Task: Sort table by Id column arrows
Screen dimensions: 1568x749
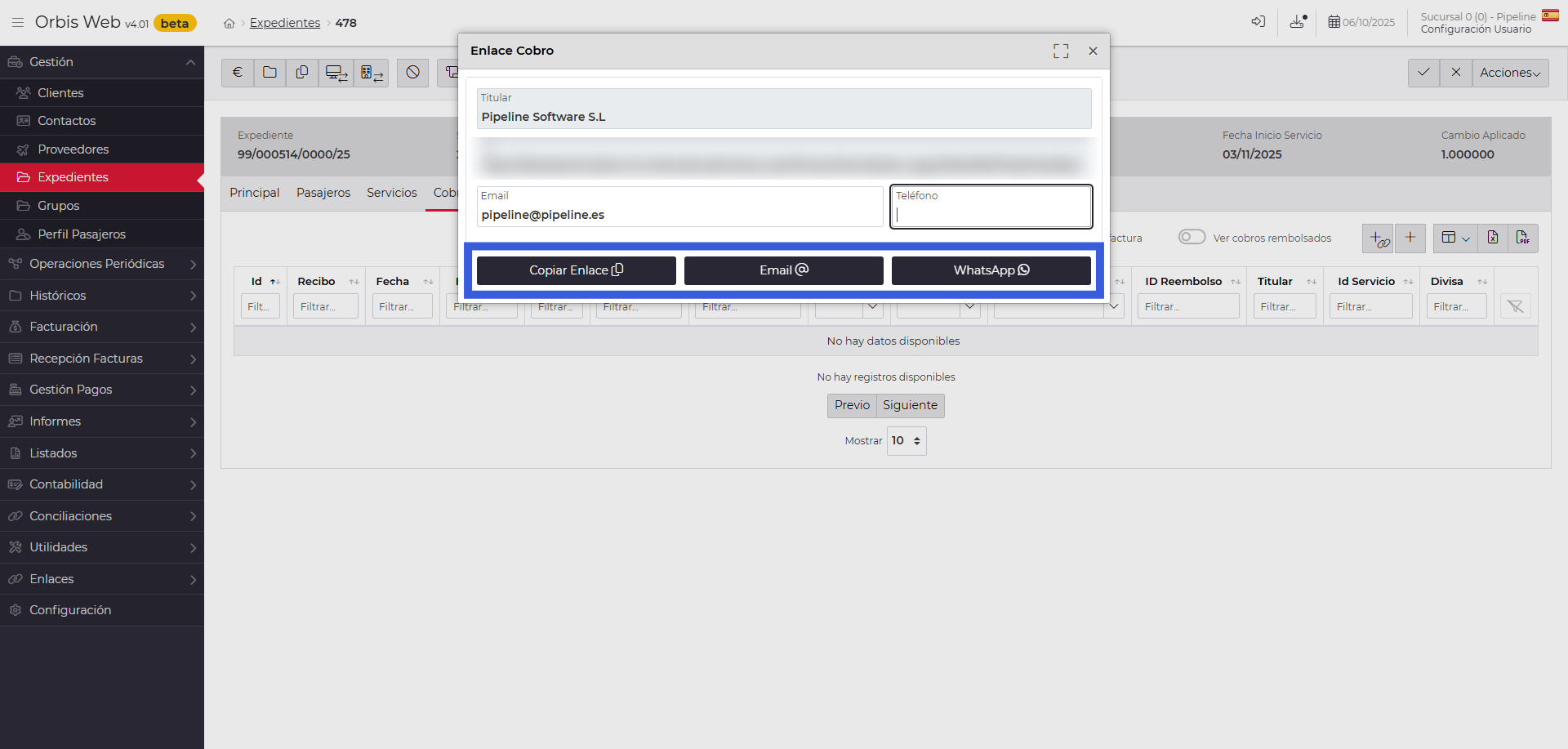Action: (x=275, y=282)
